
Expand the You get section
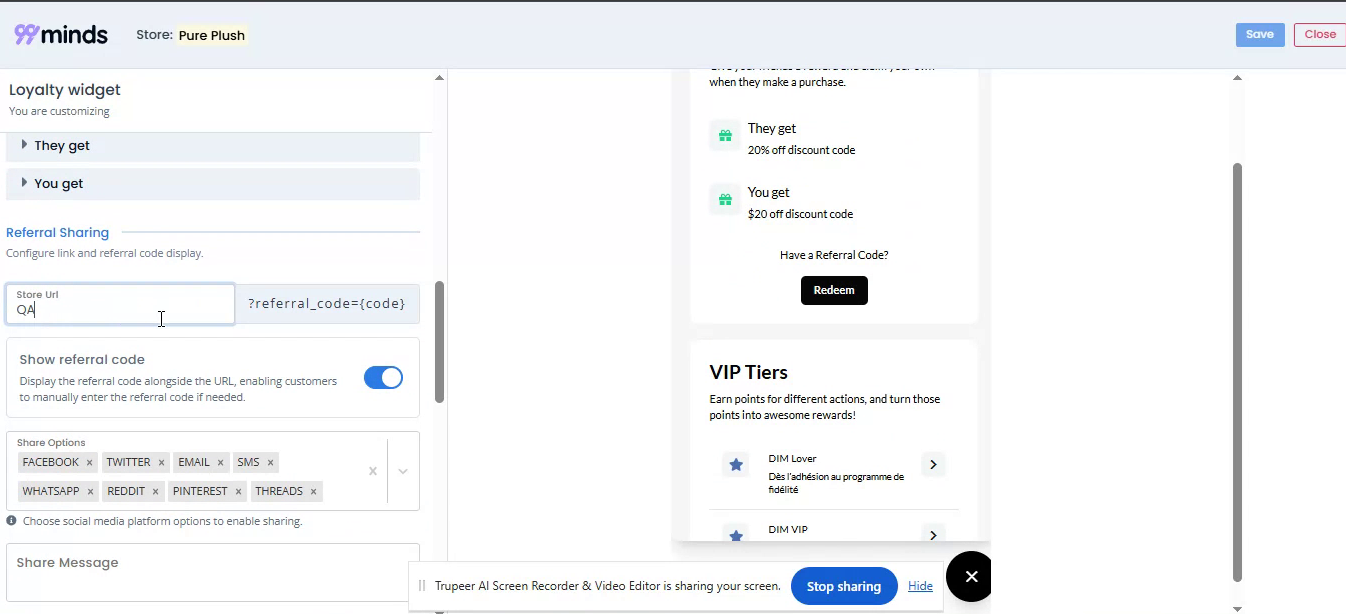[x=213, y=184]
